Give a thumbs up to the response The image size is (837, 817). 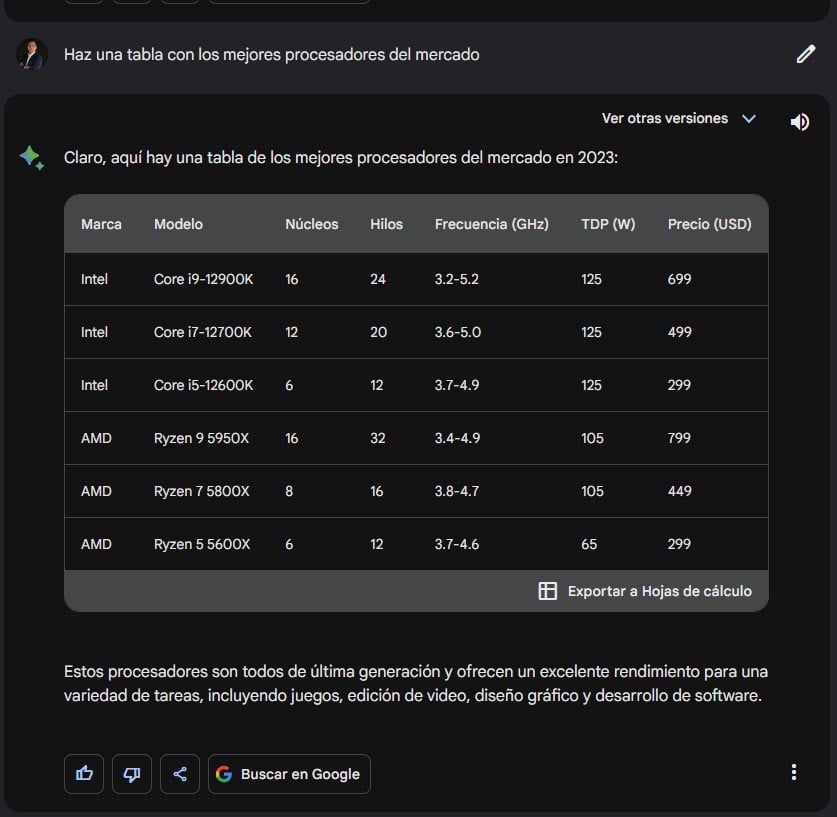[84, 773]
